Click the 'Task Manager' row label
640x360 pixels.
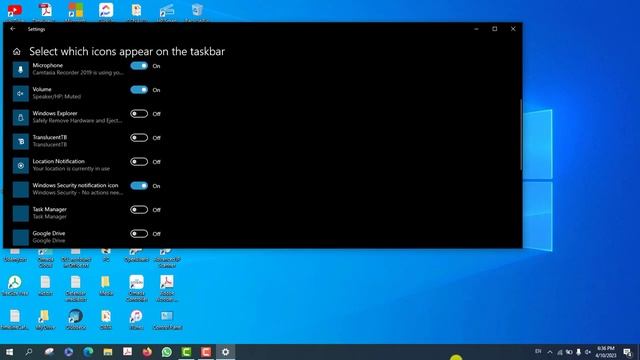pos(49,209)
